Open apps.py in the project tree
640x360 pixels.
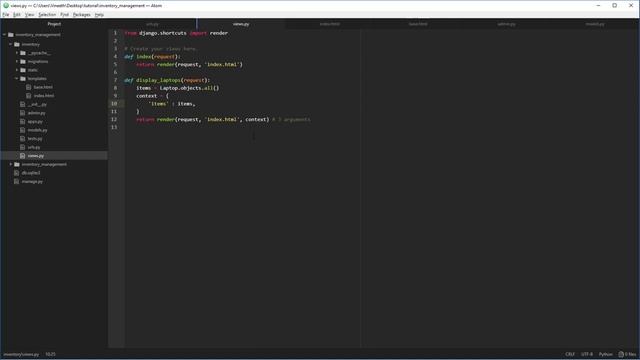coord(35,121)
